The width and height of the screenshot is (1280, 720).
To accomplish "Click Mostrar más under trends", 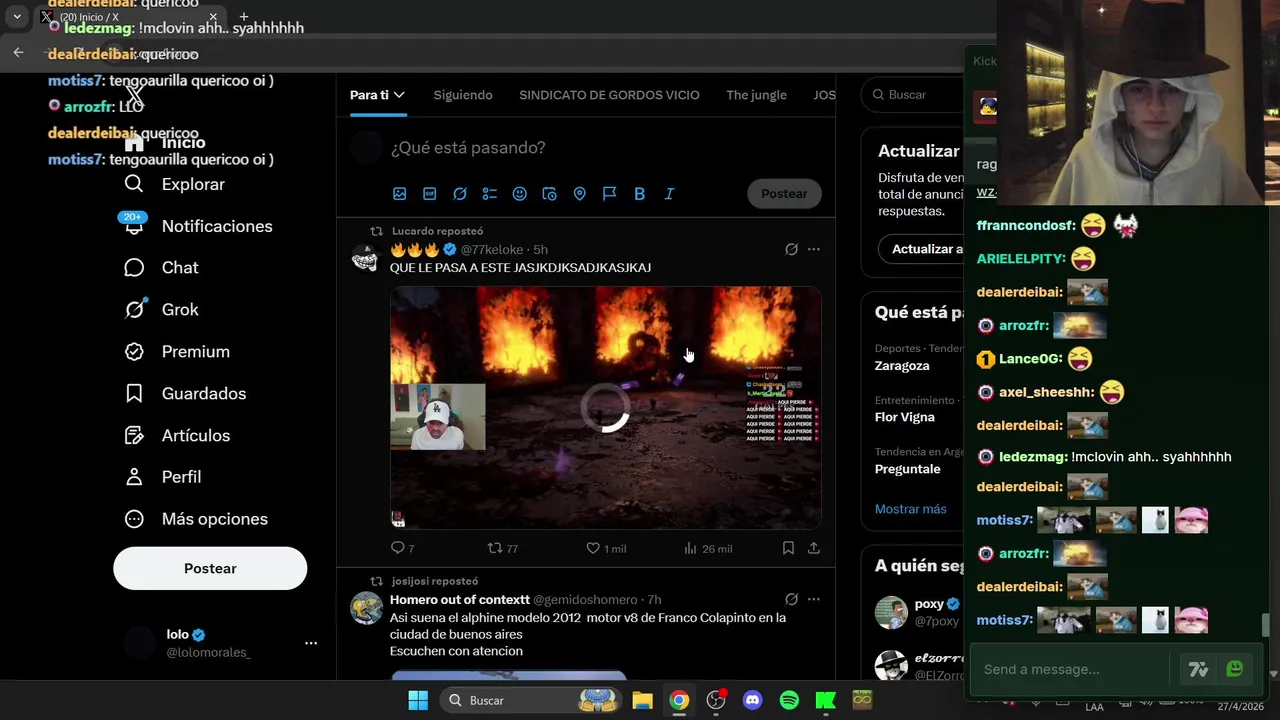I will coord(910,509).
